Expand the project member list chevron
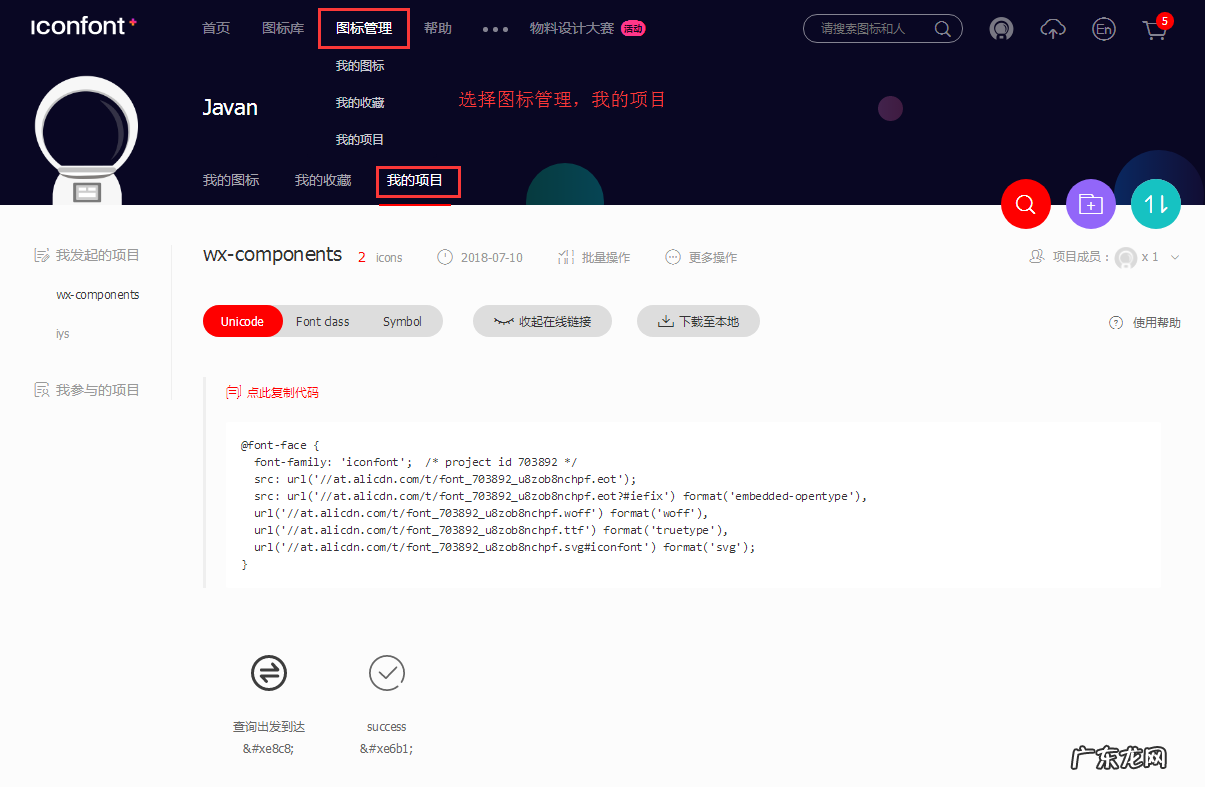1205x787 pixels. pos(1176,257)
